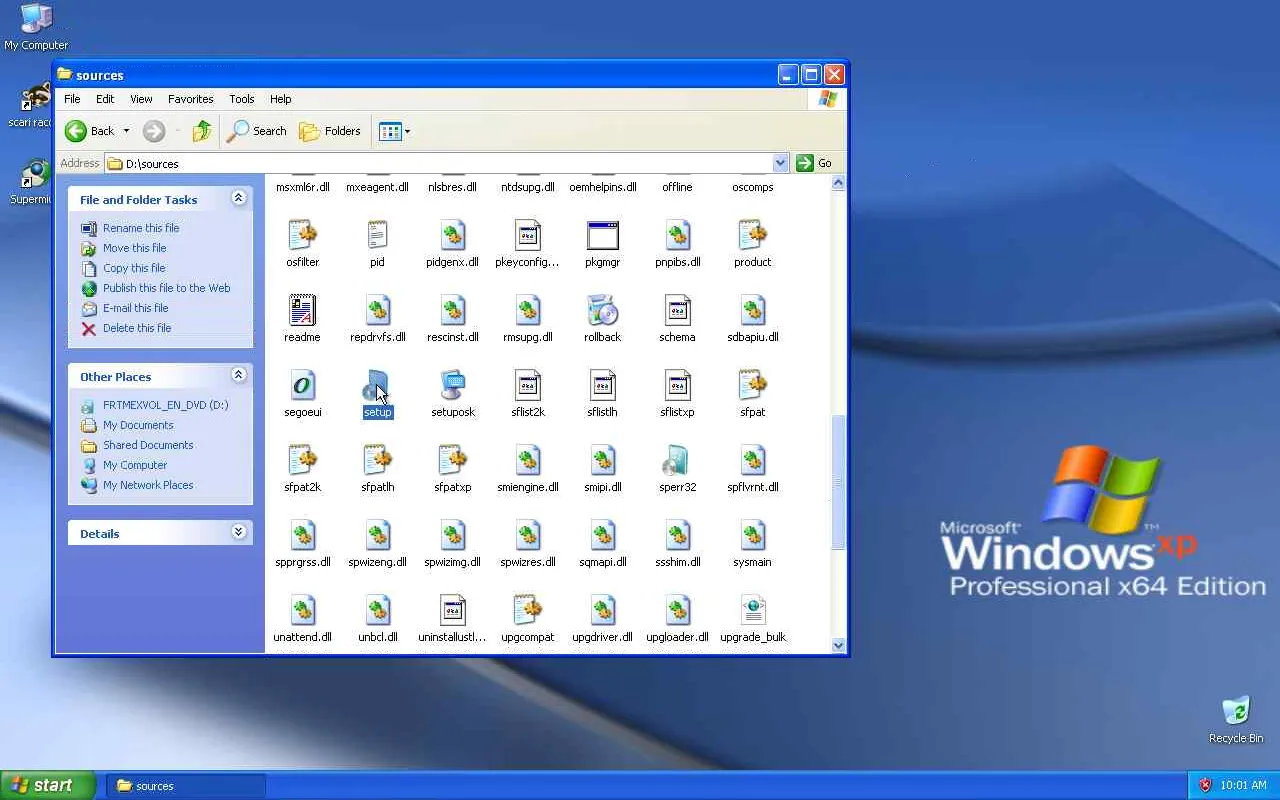Open the Help menu
This screenshot has width=1280, height=800.
click(280, 99)
